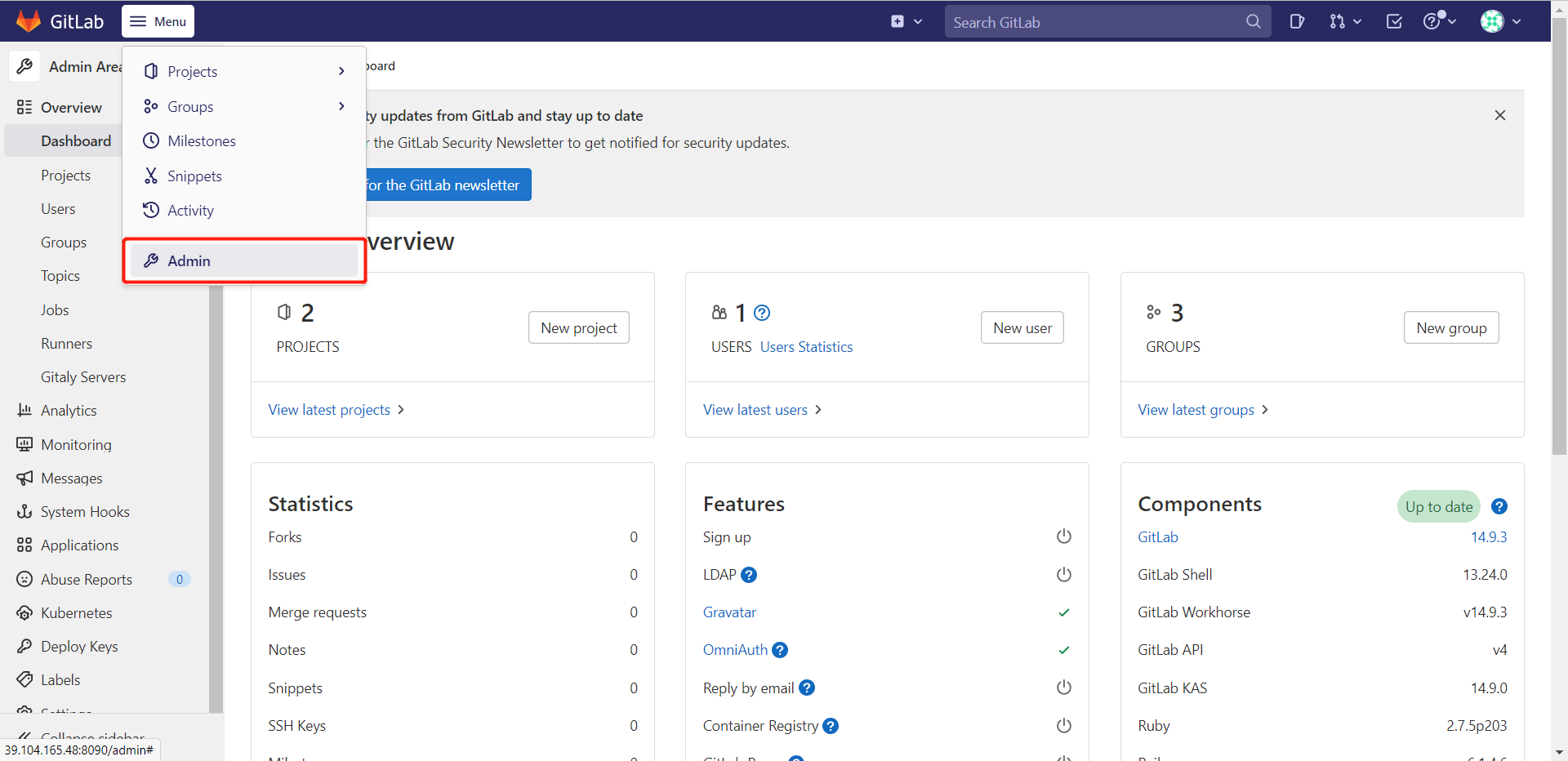Viewport: 1568px width, 761px height.
Task: Click the Applications grid icon
Action: click(24, 545)
